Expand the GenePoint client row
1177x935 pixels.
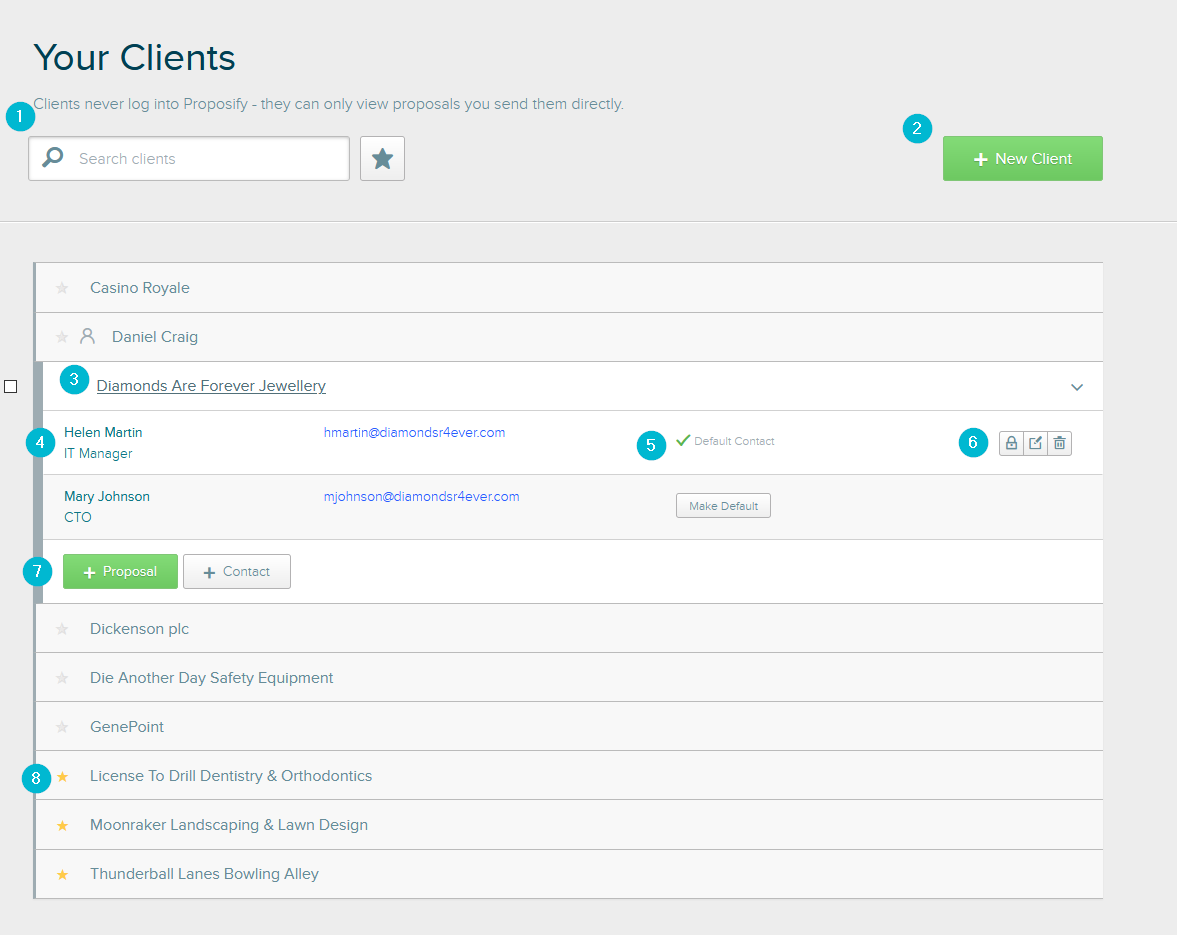pos(569,726)
